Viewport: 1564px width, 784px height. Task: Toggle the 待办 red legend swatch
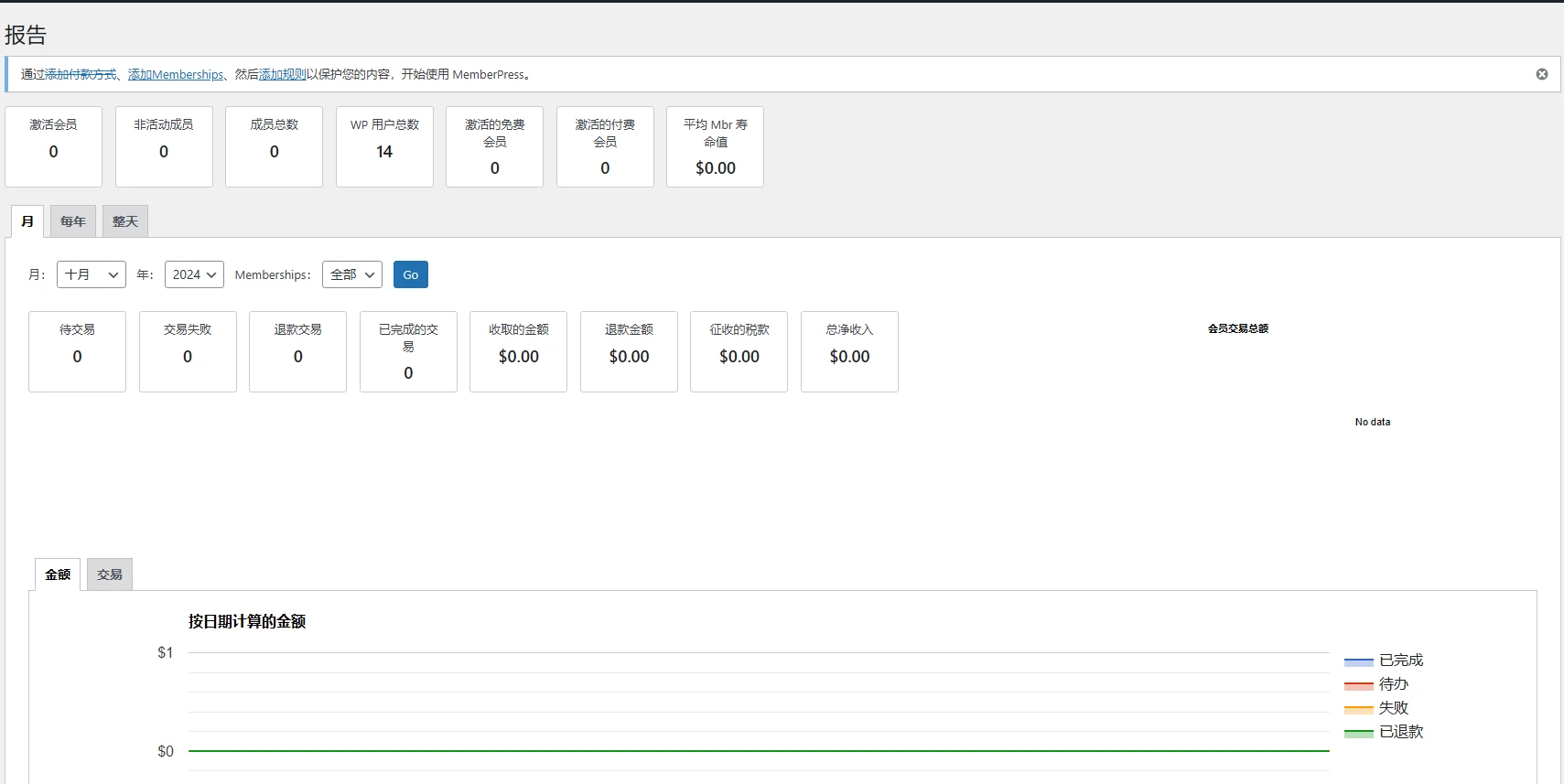pyautogui.click(x=1358, y=685)
